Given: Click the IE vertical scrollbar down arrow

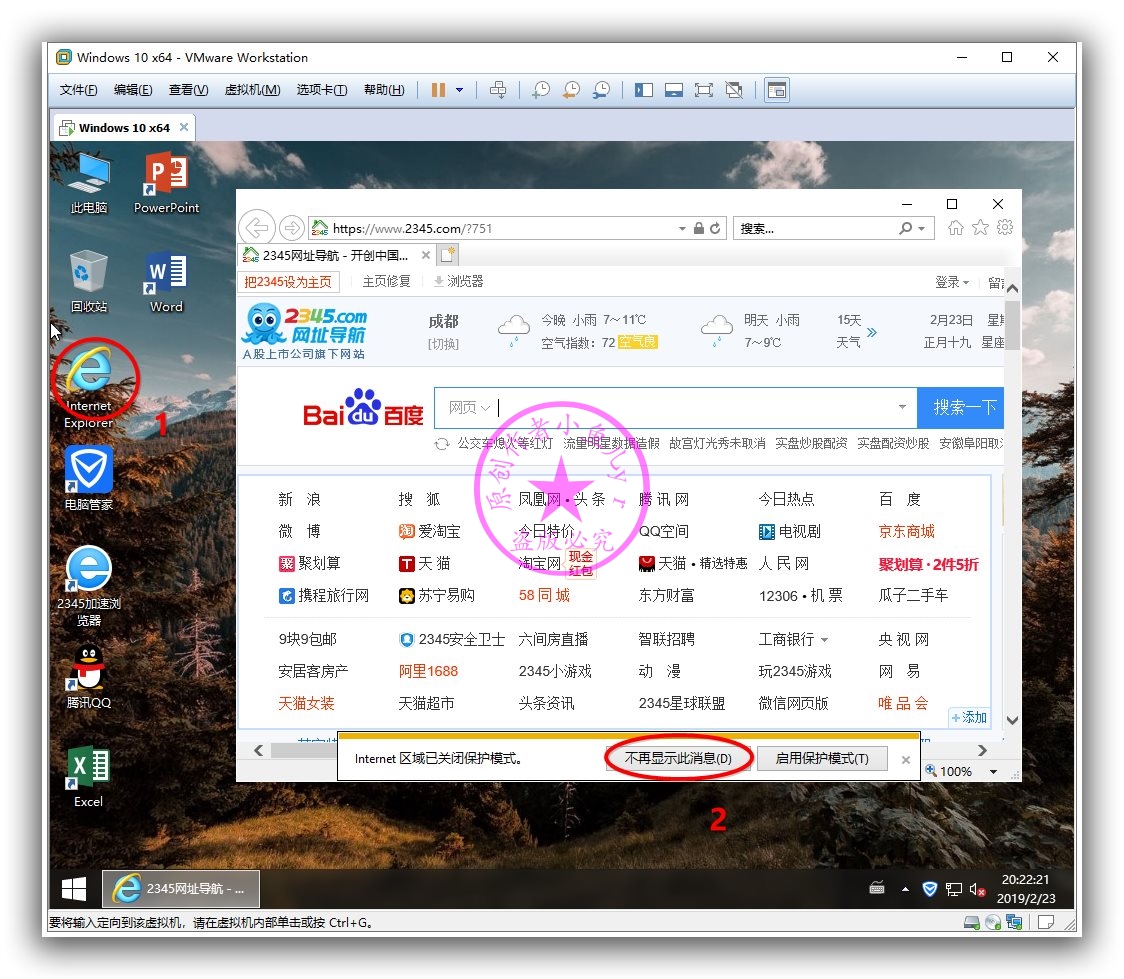Looking at the screenshot, I should [1012, 720].
